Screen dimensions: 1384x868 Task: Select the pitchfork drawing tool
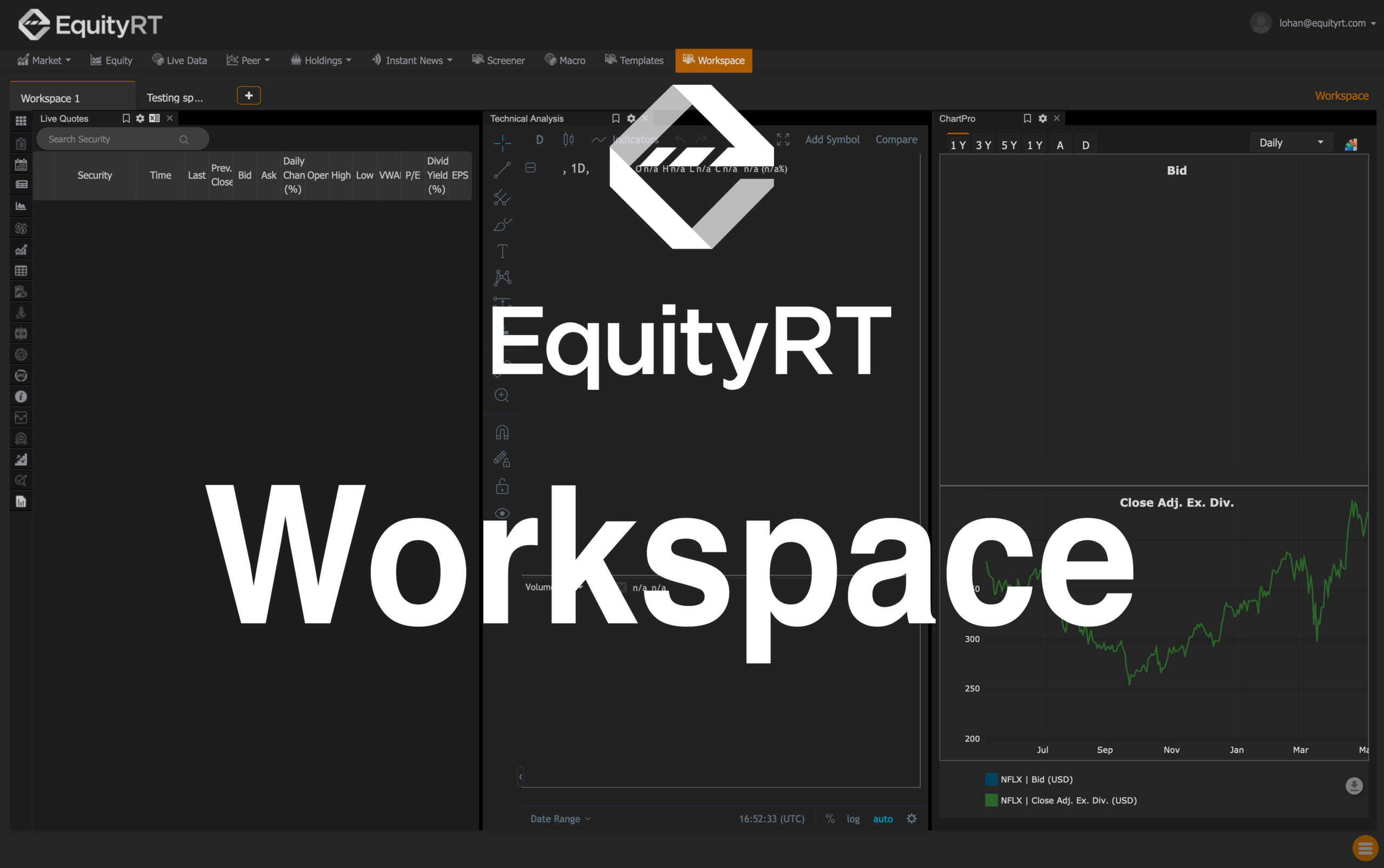coord(502,197)
